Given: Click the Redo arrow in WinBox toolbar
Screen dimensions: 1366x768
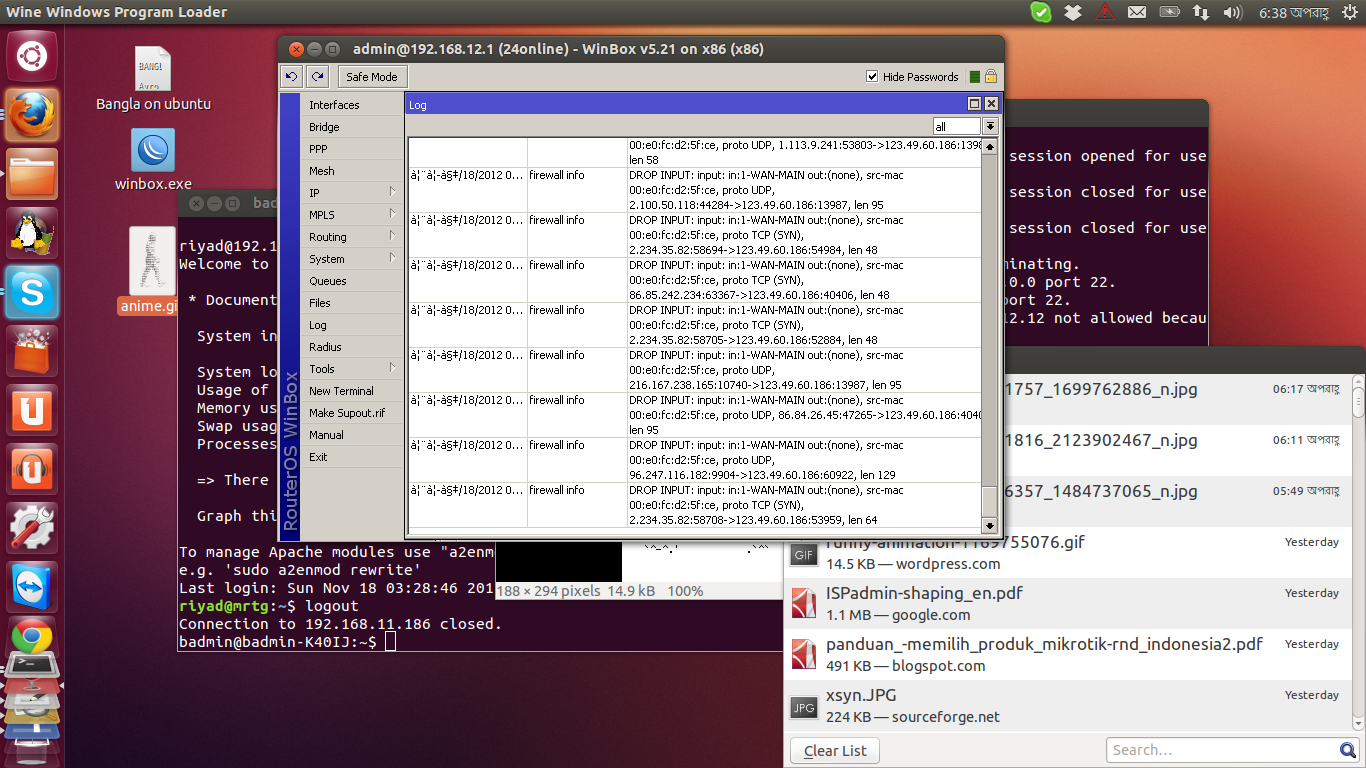Looking at the screenshot, I should tap(318, 76).
